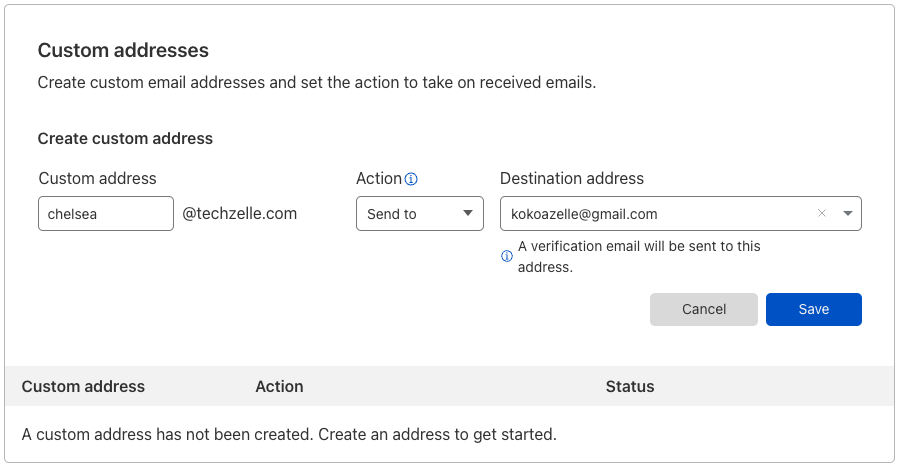Click the Create custom address subheading
This screenshot has width=900, height=469.
[x=125, y=138]
